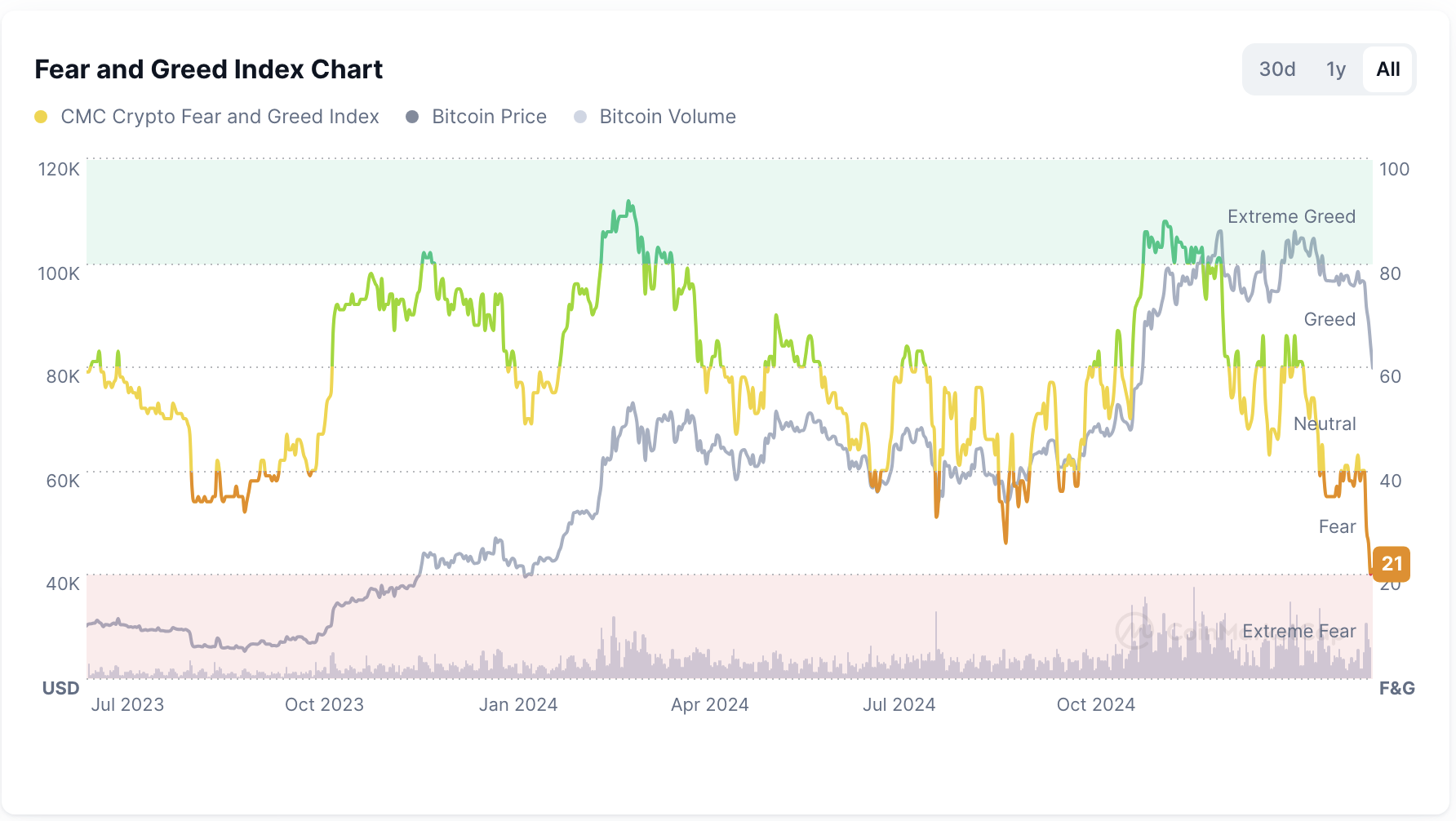
Task: Click the Fear and Greed Index Chart title
Action: pos(208,69)
